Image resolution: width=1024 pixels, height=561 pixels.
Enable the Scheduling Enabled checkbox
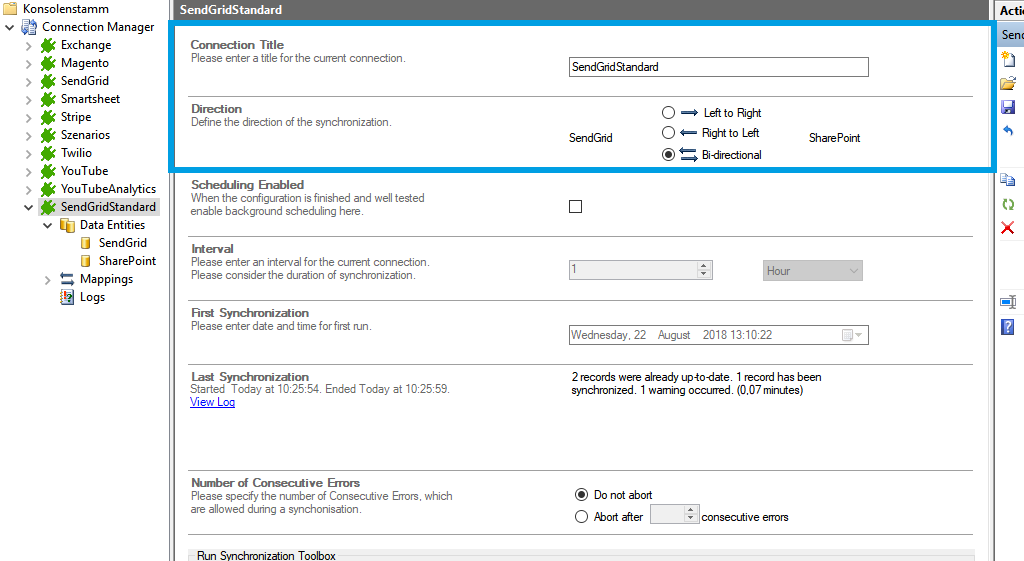tap(575, 207)
